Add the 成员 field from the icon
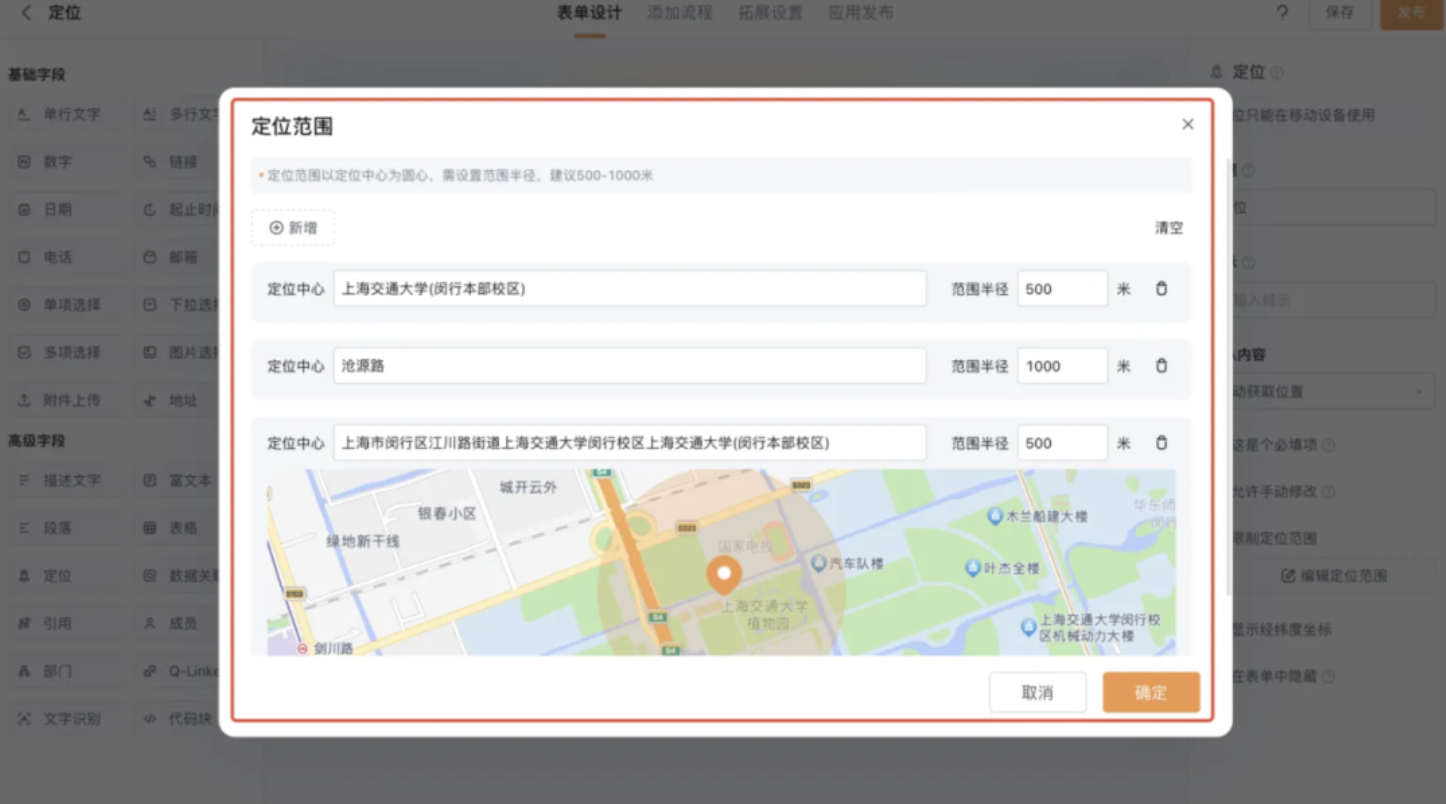This screenshot has height=804, width=1446. pos(150,623)
